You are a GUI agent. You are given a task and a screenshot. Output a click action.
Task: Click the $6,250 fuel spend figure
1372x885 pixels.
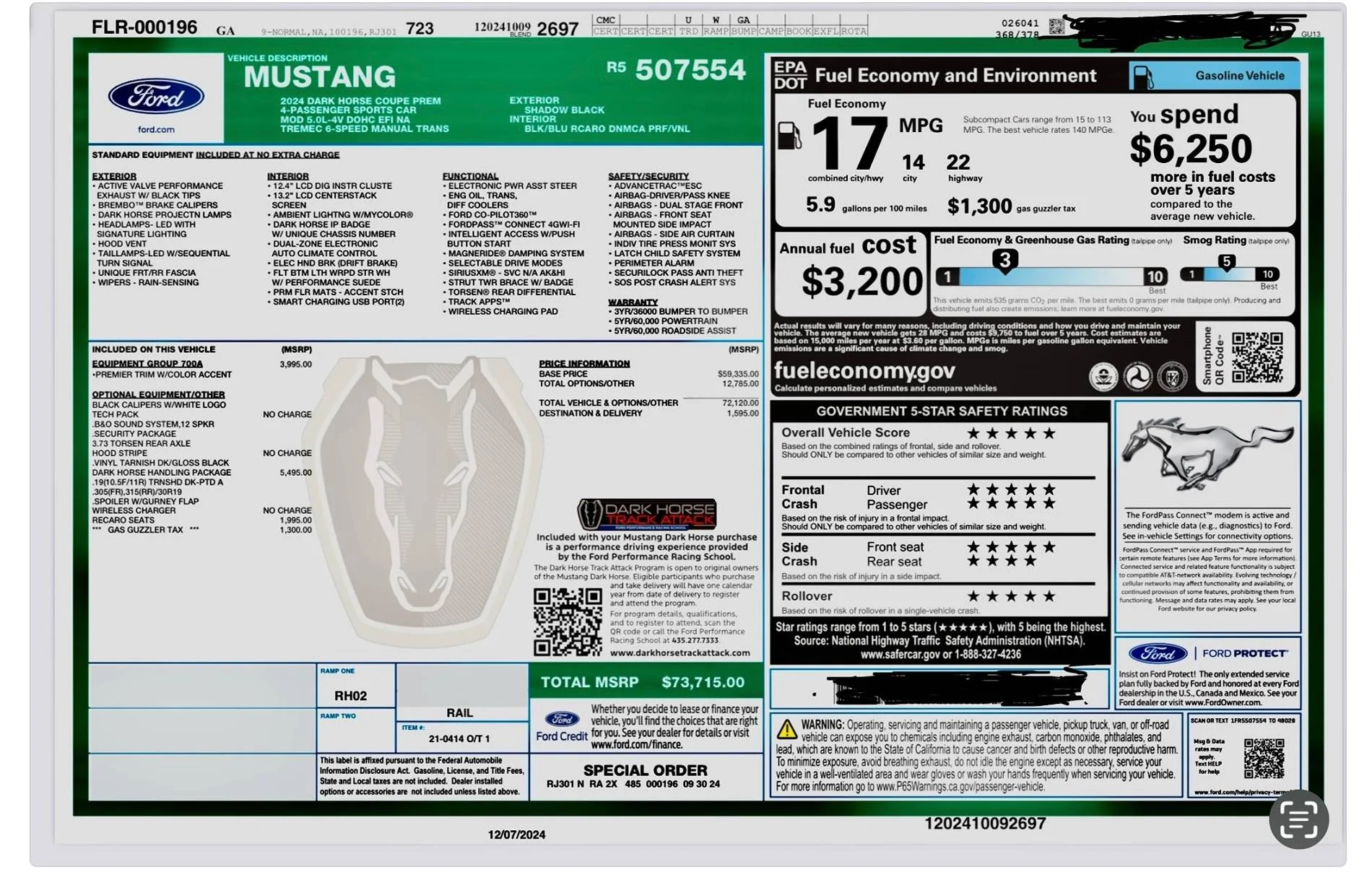(x=1191, y=149)
